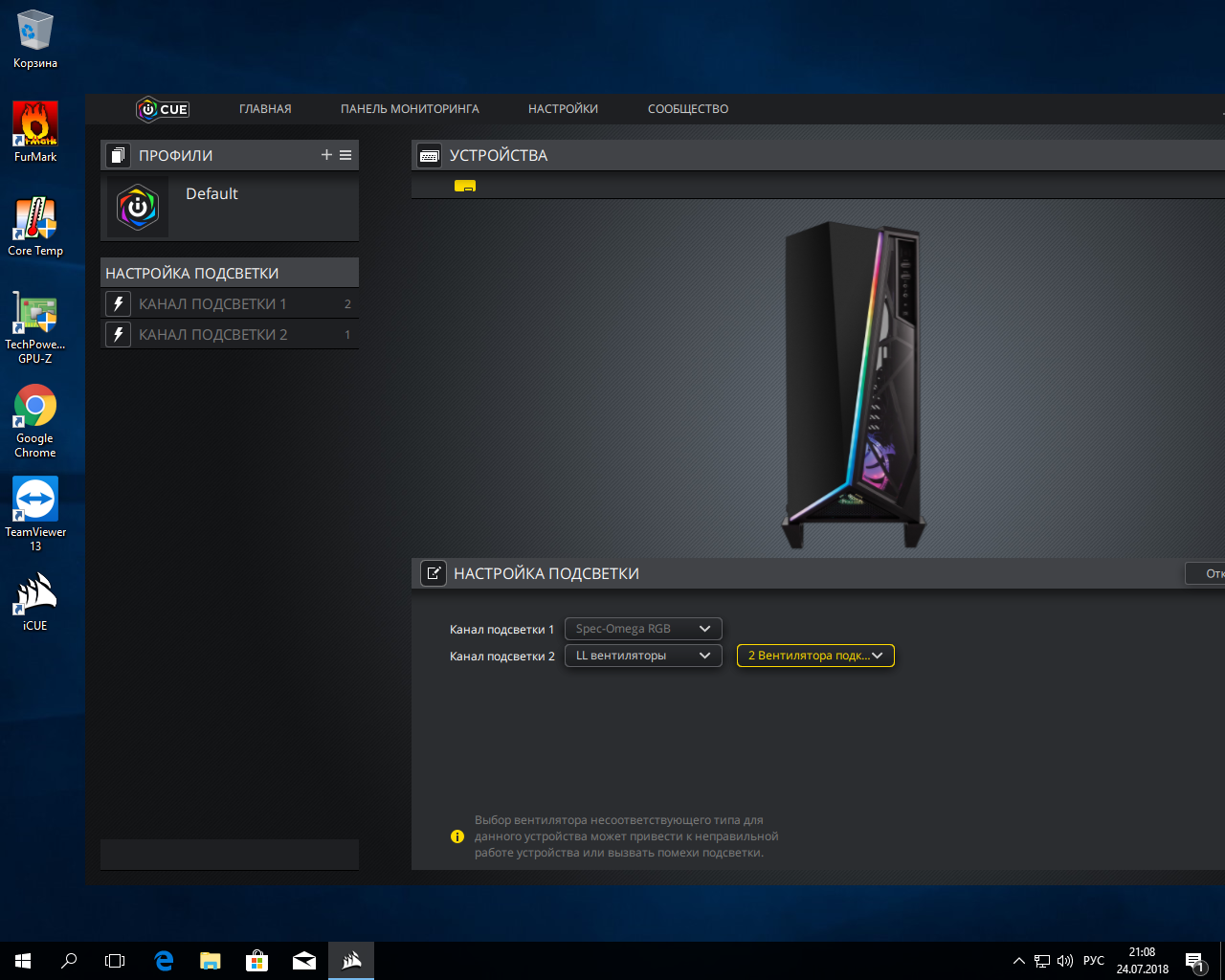Click the Spec-Omega case image

[x=854, y=385]
